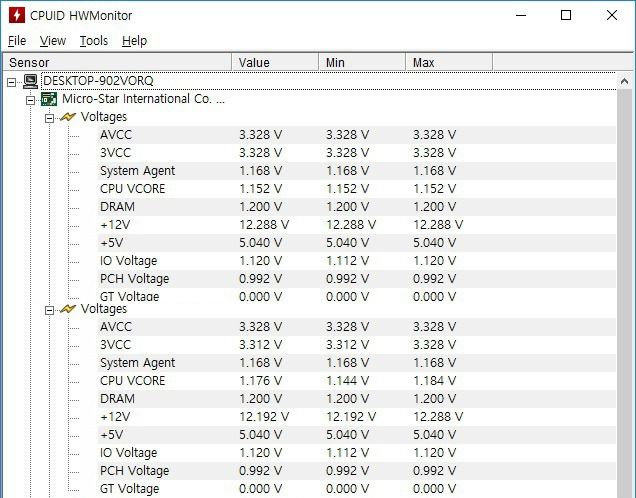Click the Value column header
636x498 pixels.
(275, 62)
